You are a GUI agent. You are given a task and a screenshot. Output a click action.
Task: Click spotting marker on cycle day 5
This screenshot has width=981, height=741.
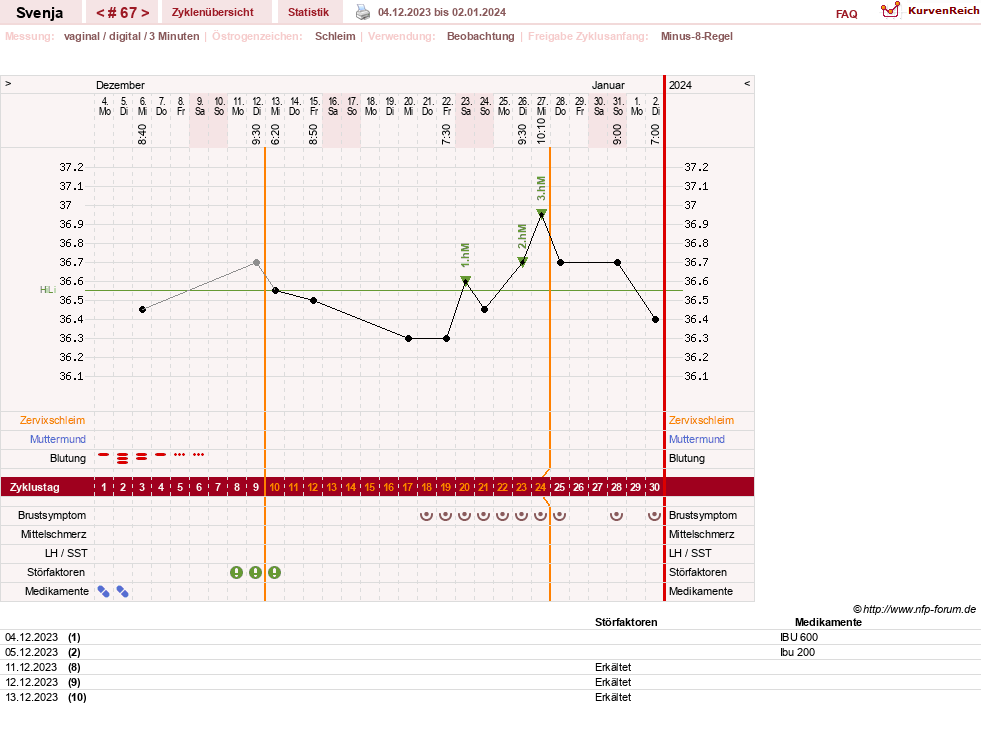(180, 454)
